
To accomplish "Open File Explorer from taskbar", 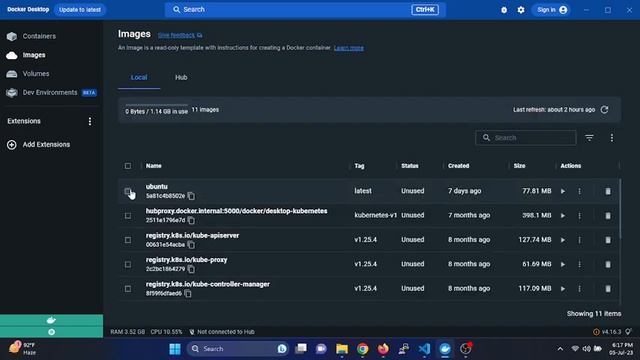I will 342,349.
